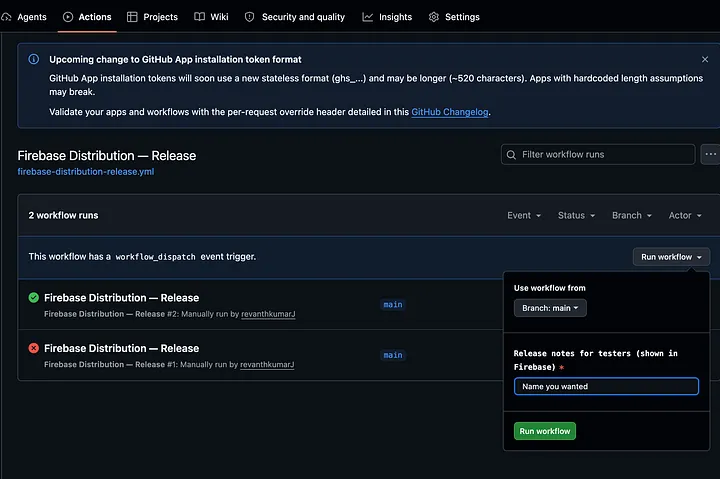Click the release notes input field

coord(606,386)
